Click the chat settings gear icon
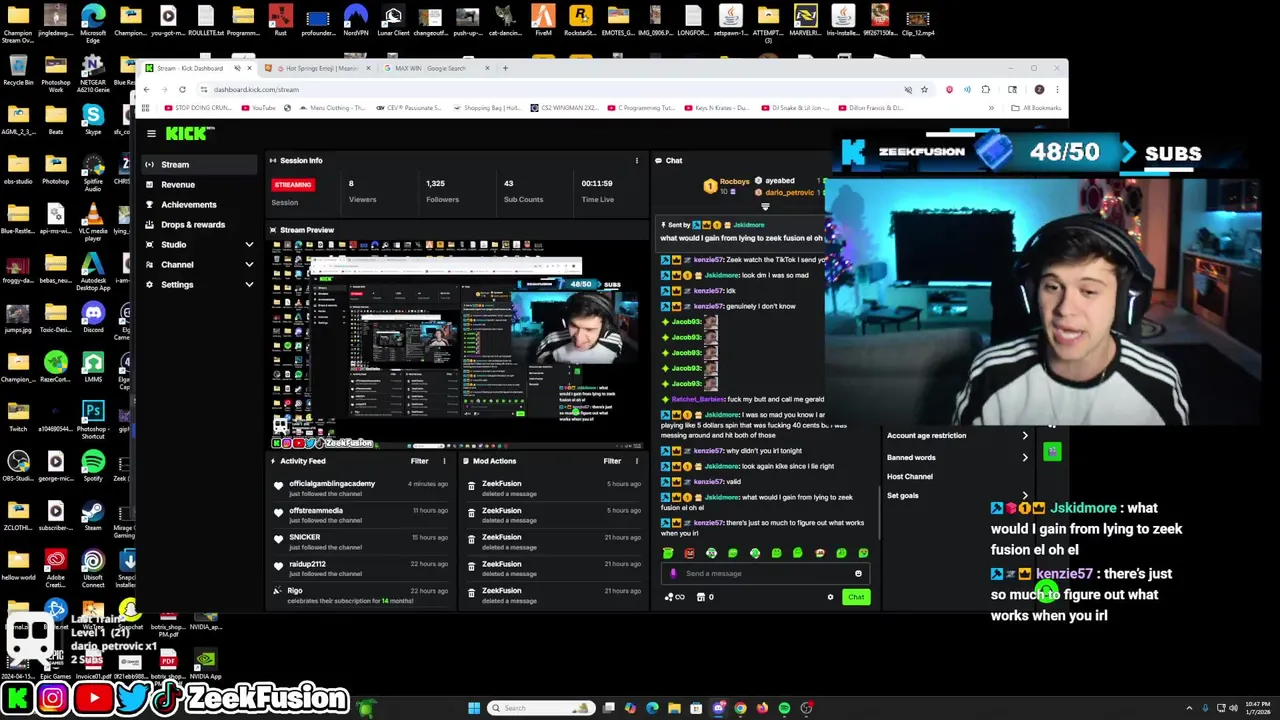1280x720 pixels. point(830,597)
